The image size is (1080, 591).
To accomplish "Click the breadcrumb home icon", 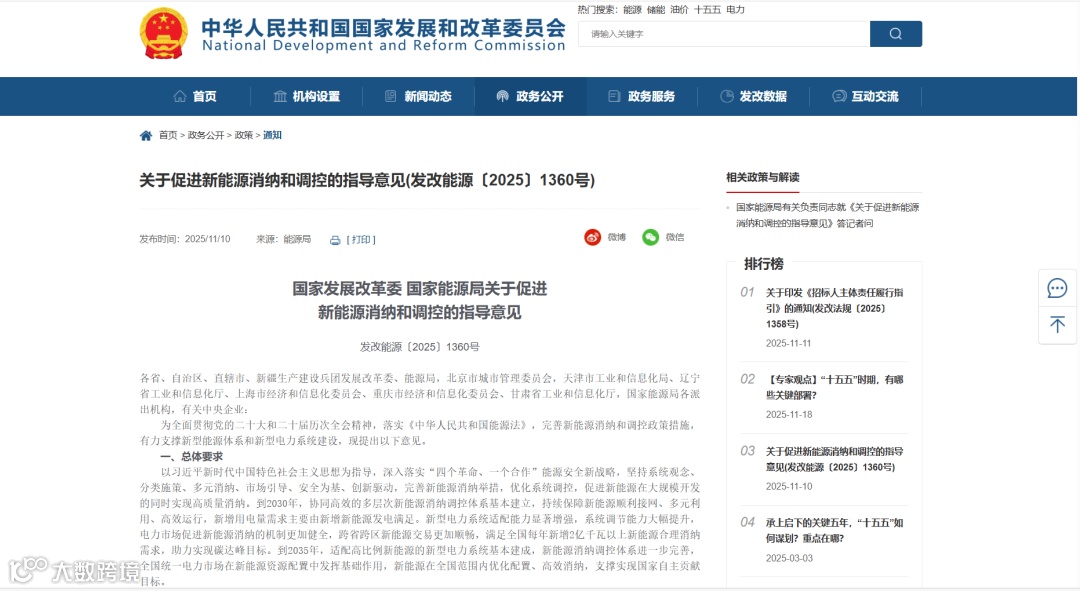I will [x=145, y=136].
